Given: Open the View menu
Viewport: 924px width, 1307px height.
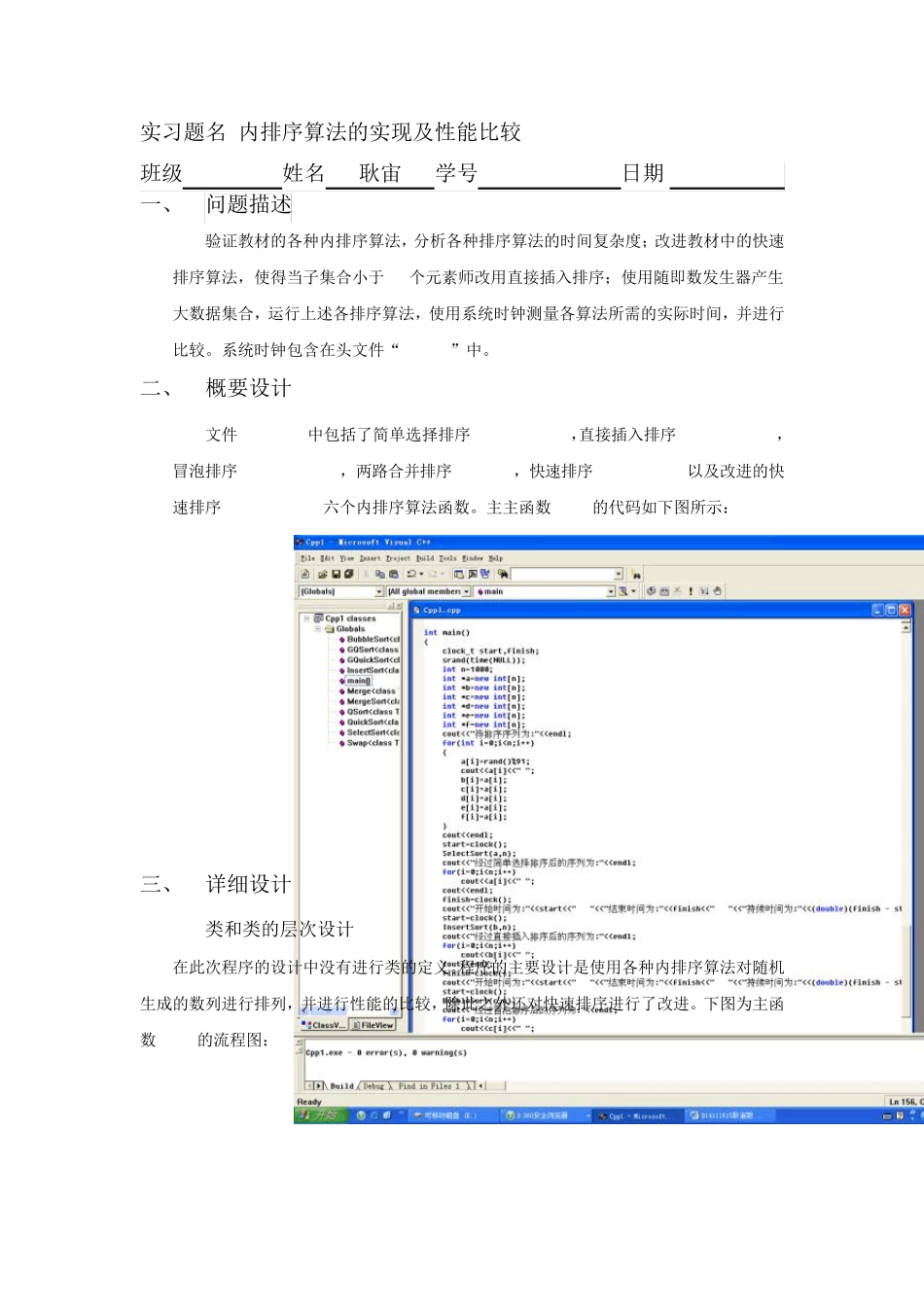Looking at the screenshot, I should click(347, 558).
